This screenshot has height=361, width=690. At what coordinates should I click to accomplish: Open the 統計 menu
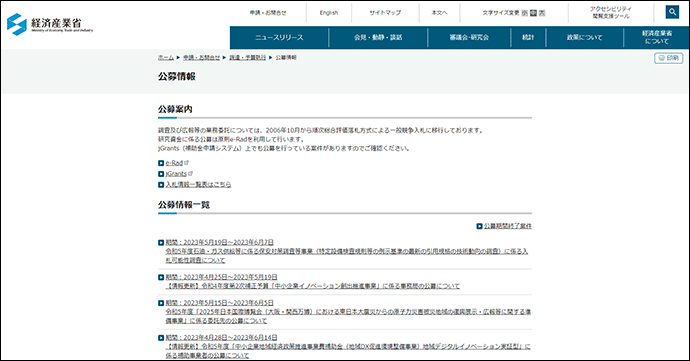click(528, 37)
